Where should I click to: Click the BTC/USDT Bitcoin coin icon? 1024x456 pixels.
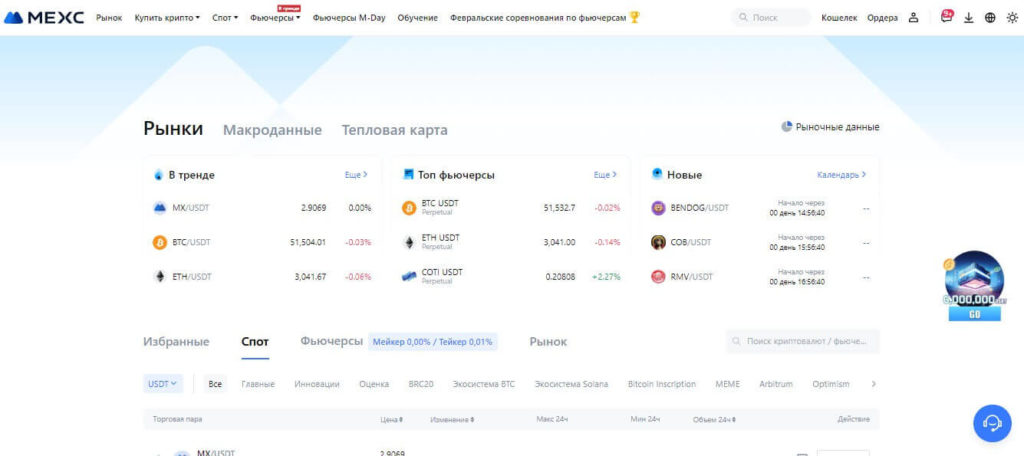159,242
